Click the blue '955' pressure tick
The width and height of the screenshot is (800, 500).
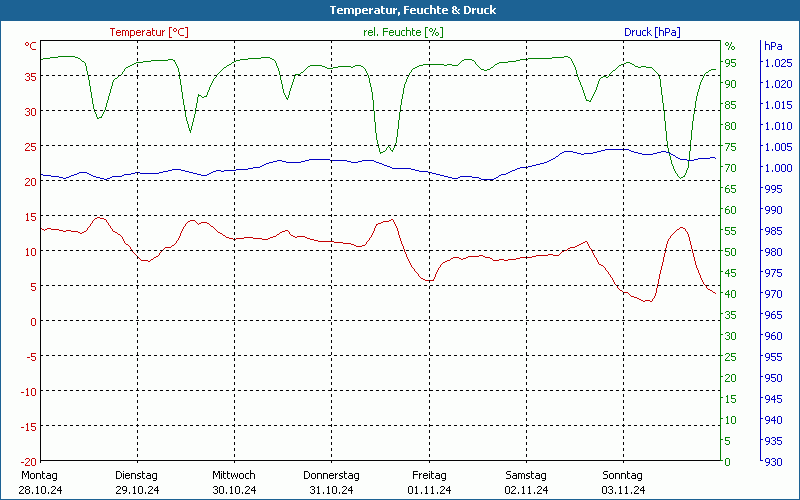(x=773, y=357)
